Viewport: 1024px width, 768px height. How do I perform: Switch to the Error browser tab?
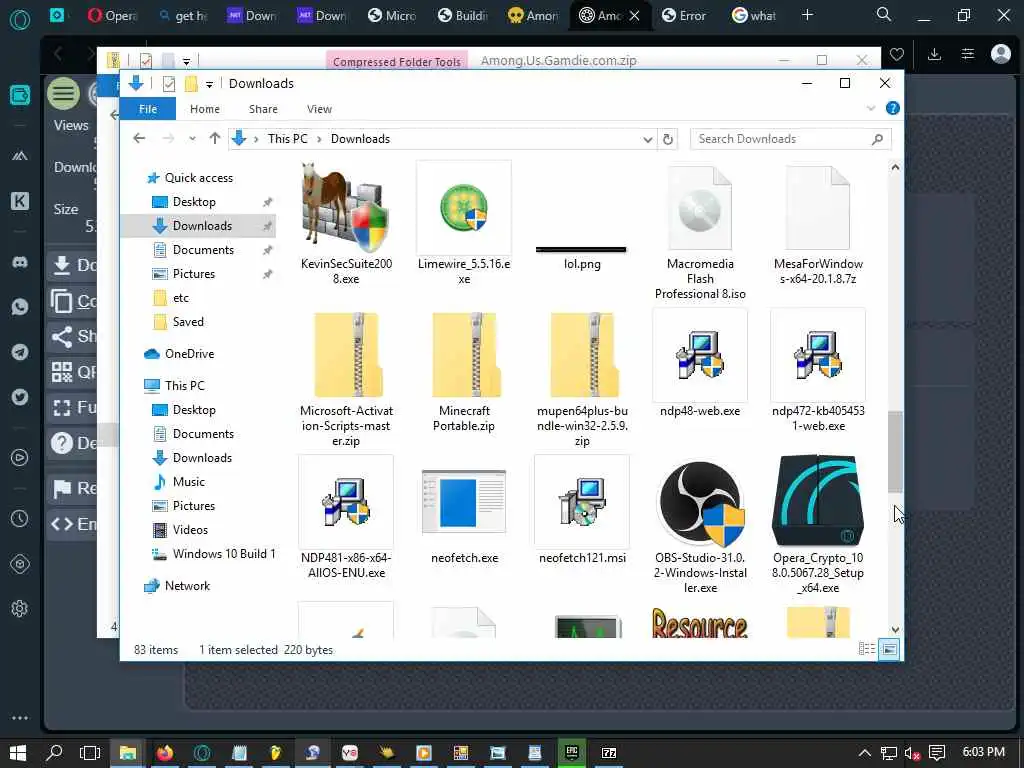[x=684, y=15]
